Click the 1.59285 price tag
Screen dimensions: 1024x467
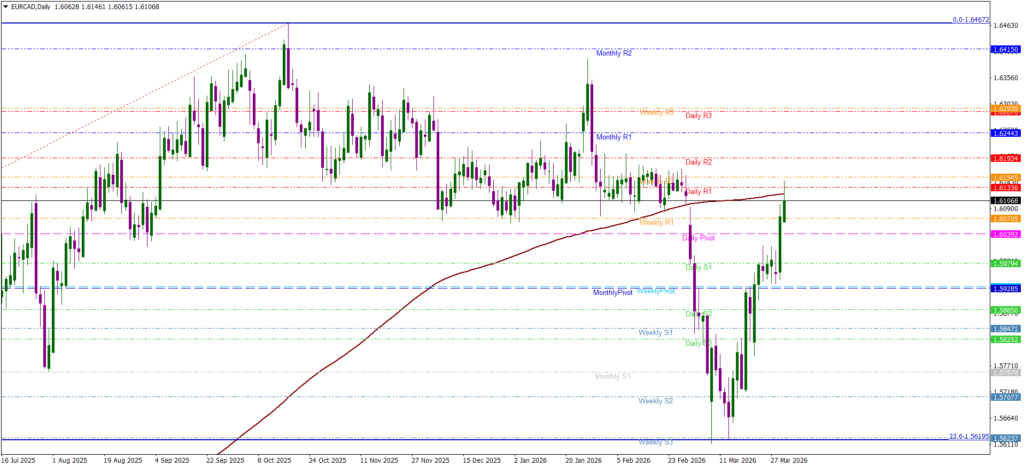tap(1004, 288)
